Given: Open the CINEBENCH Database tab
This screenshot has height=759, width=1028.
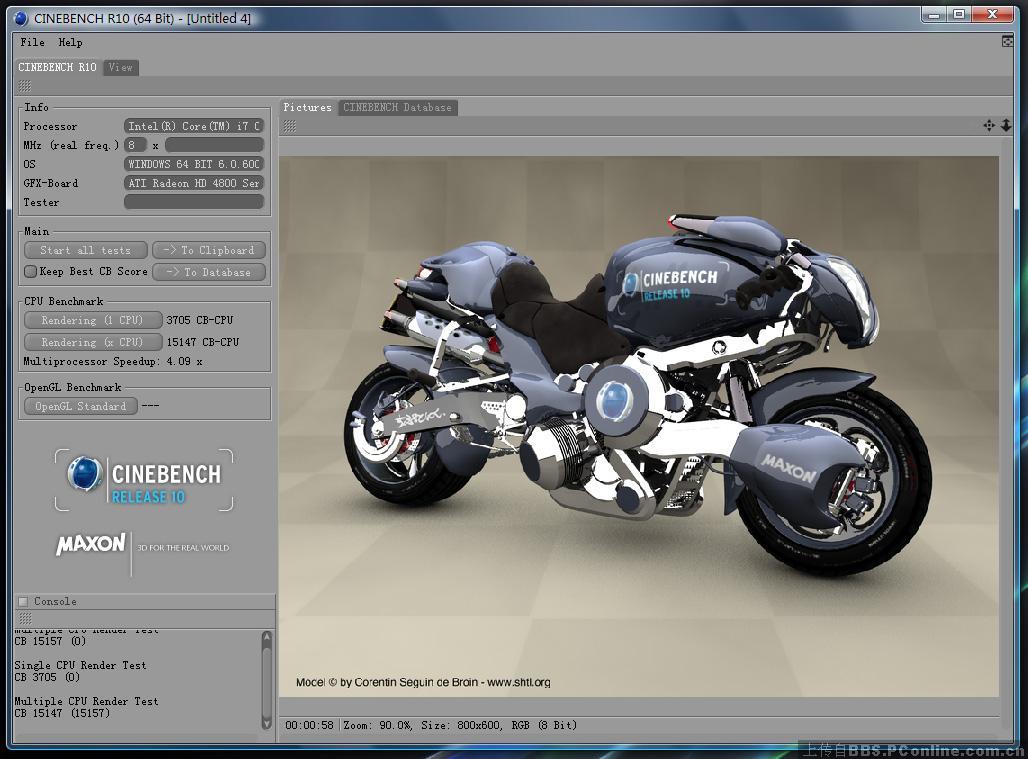Looking at the screenshot, I should pos(397,107).
